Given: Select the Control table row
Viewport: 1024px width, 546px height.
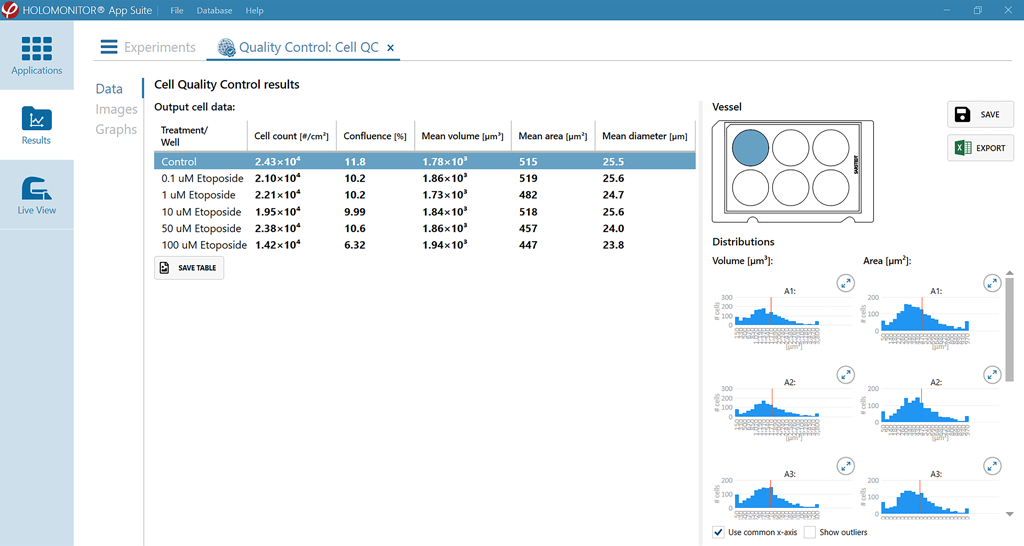Looking at the screenshot, I should (x=424, y=161).
